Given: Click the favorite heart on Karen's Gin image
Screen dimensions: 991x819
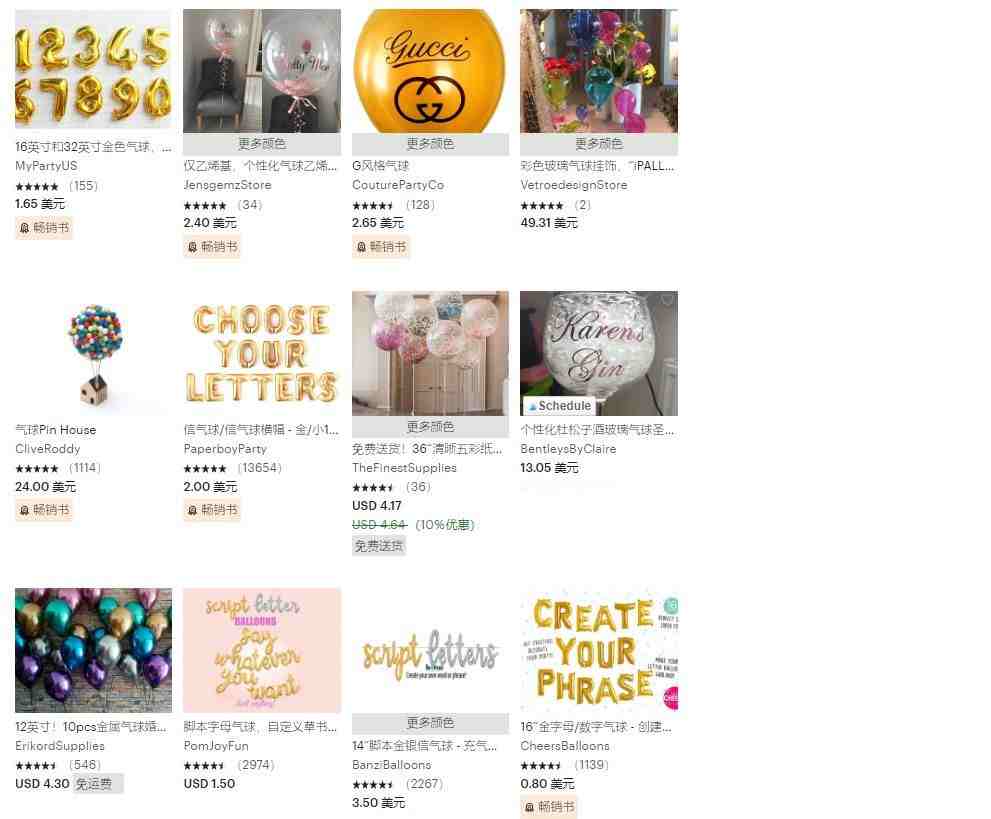Looking at the screenshot, I should pos(666,301).
